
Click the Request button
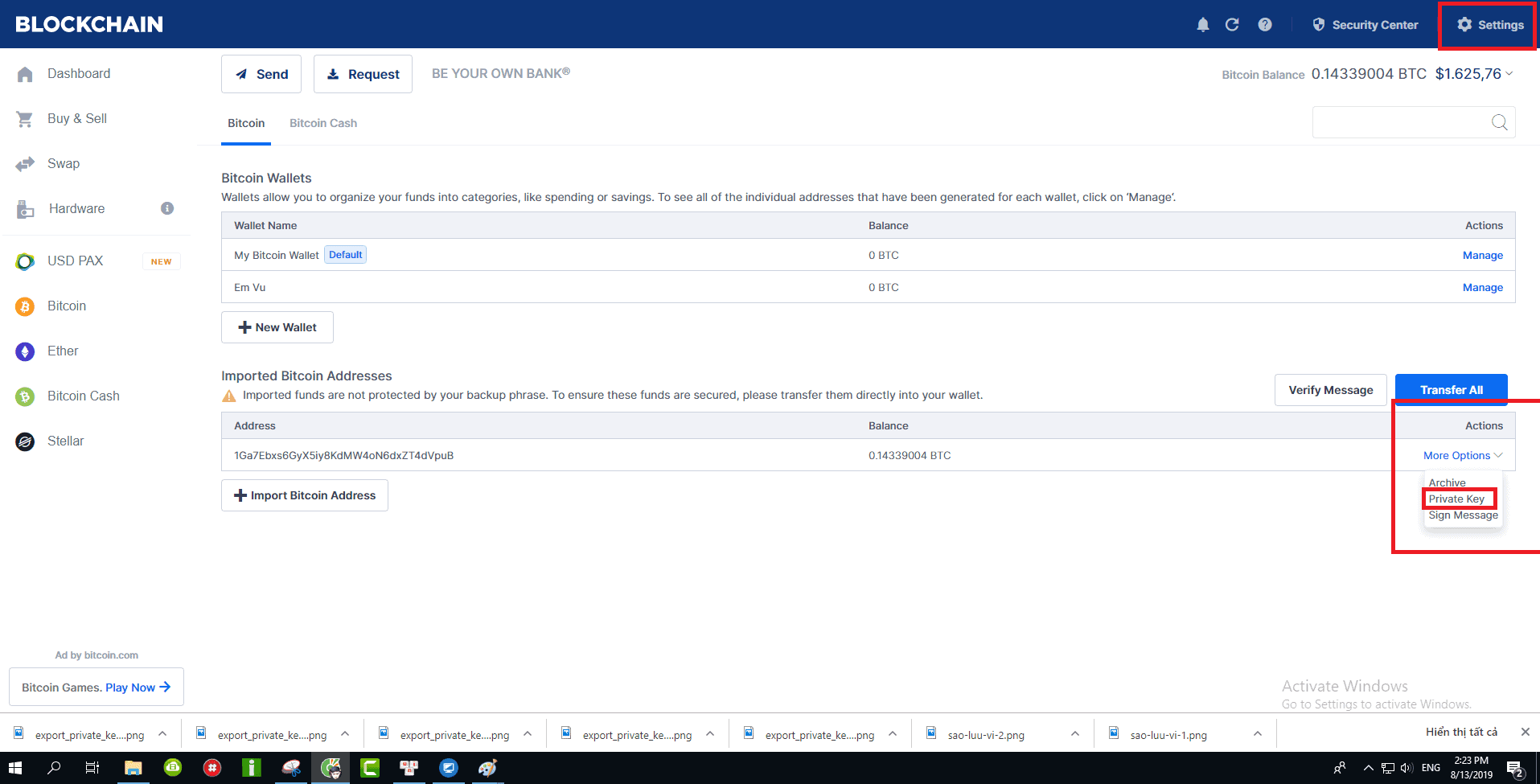point(363,74)
